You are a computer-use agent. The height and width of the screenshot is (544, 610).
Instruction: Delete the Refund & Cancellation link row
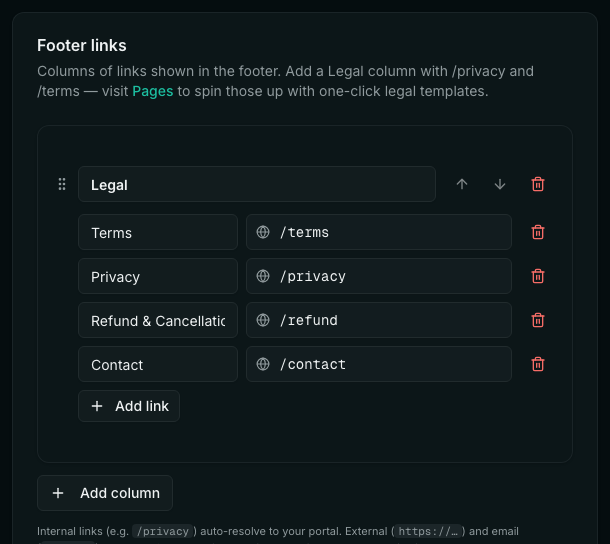[x=538, y=320]
